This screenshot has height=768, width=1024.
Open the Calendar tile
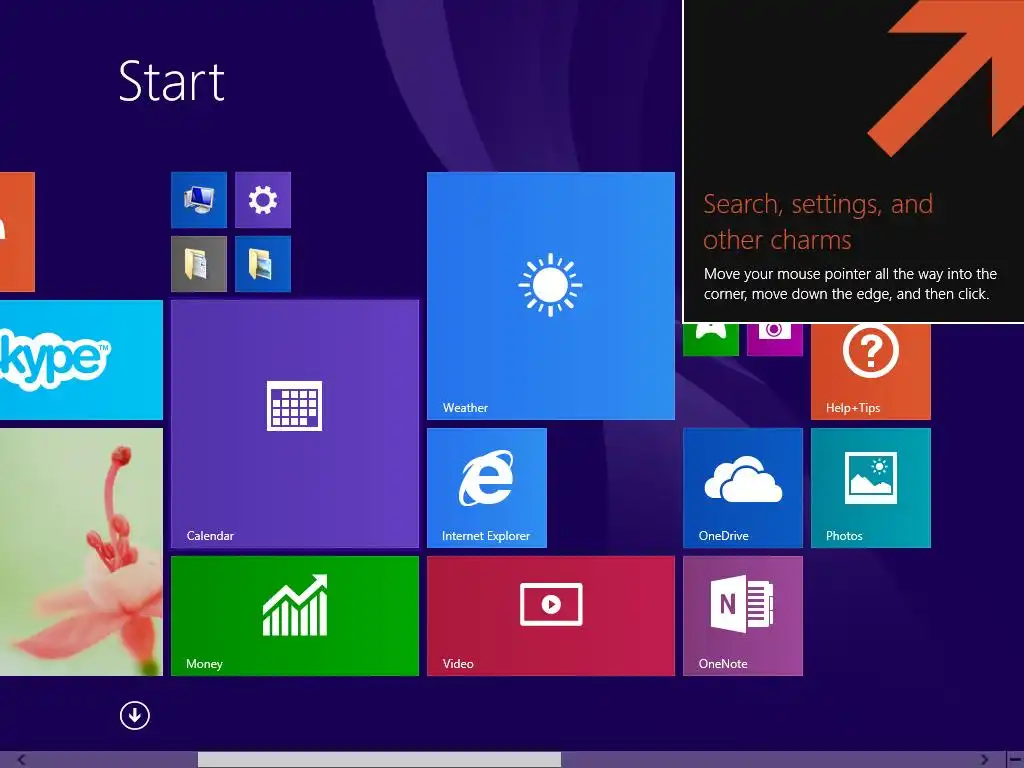tap(295, 424)
